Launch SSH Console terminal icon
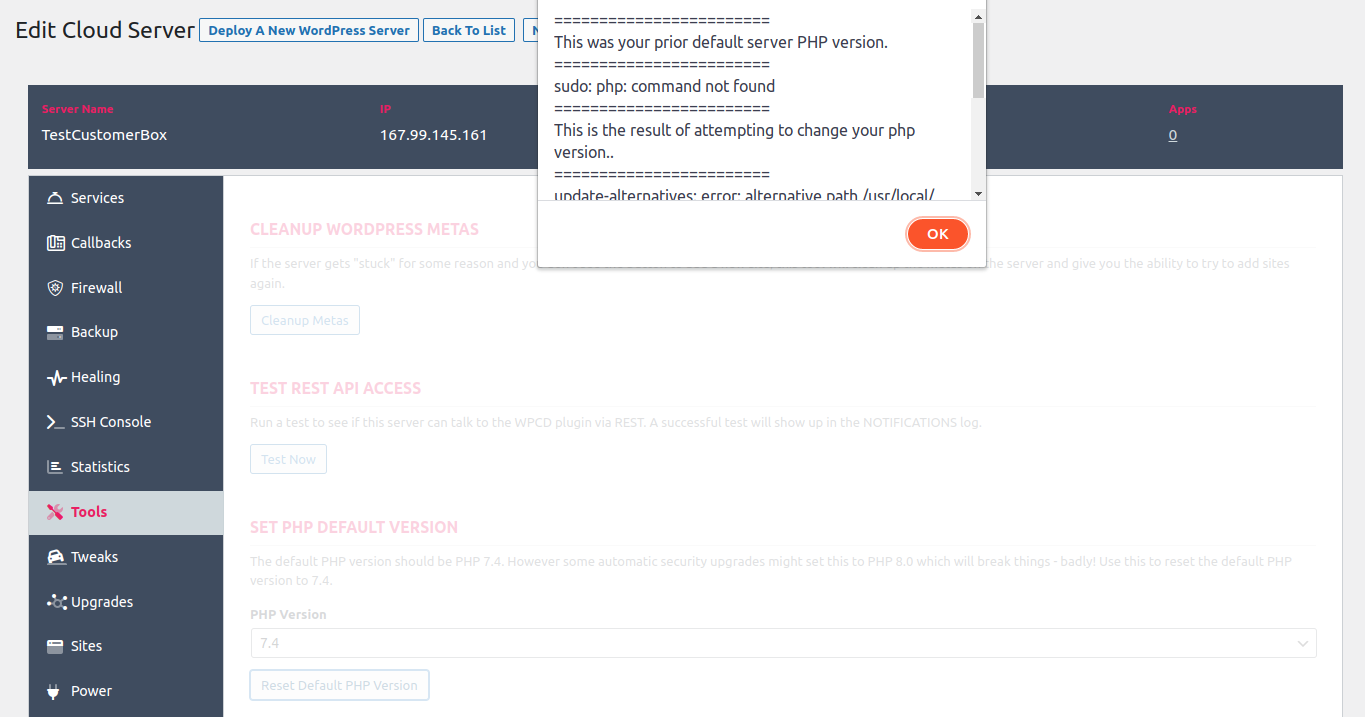 click(x=56, y=422)
